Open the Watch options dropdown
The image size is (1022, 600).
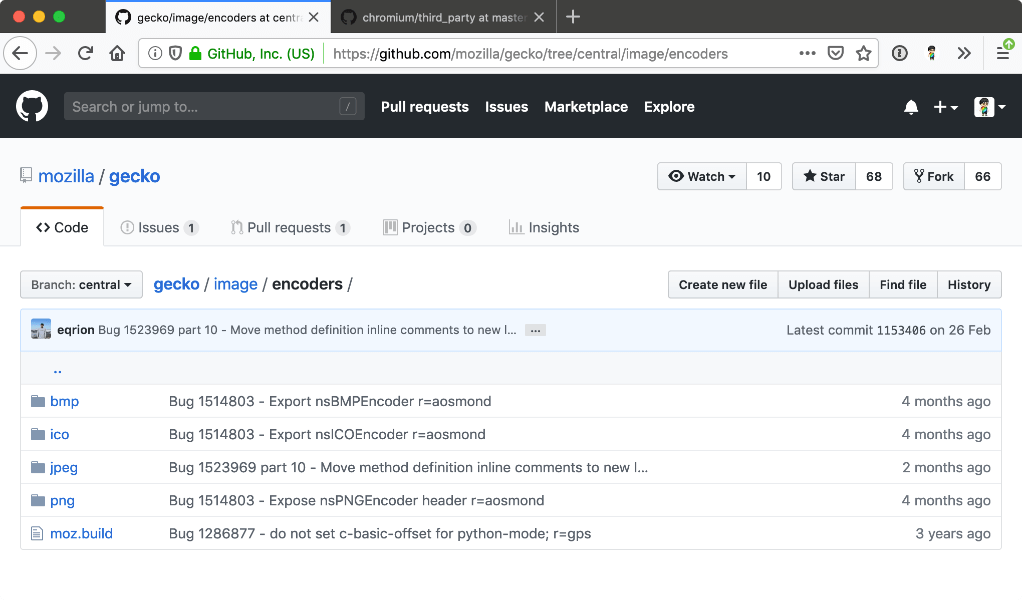pyautogui.click(x=701, y=176)
